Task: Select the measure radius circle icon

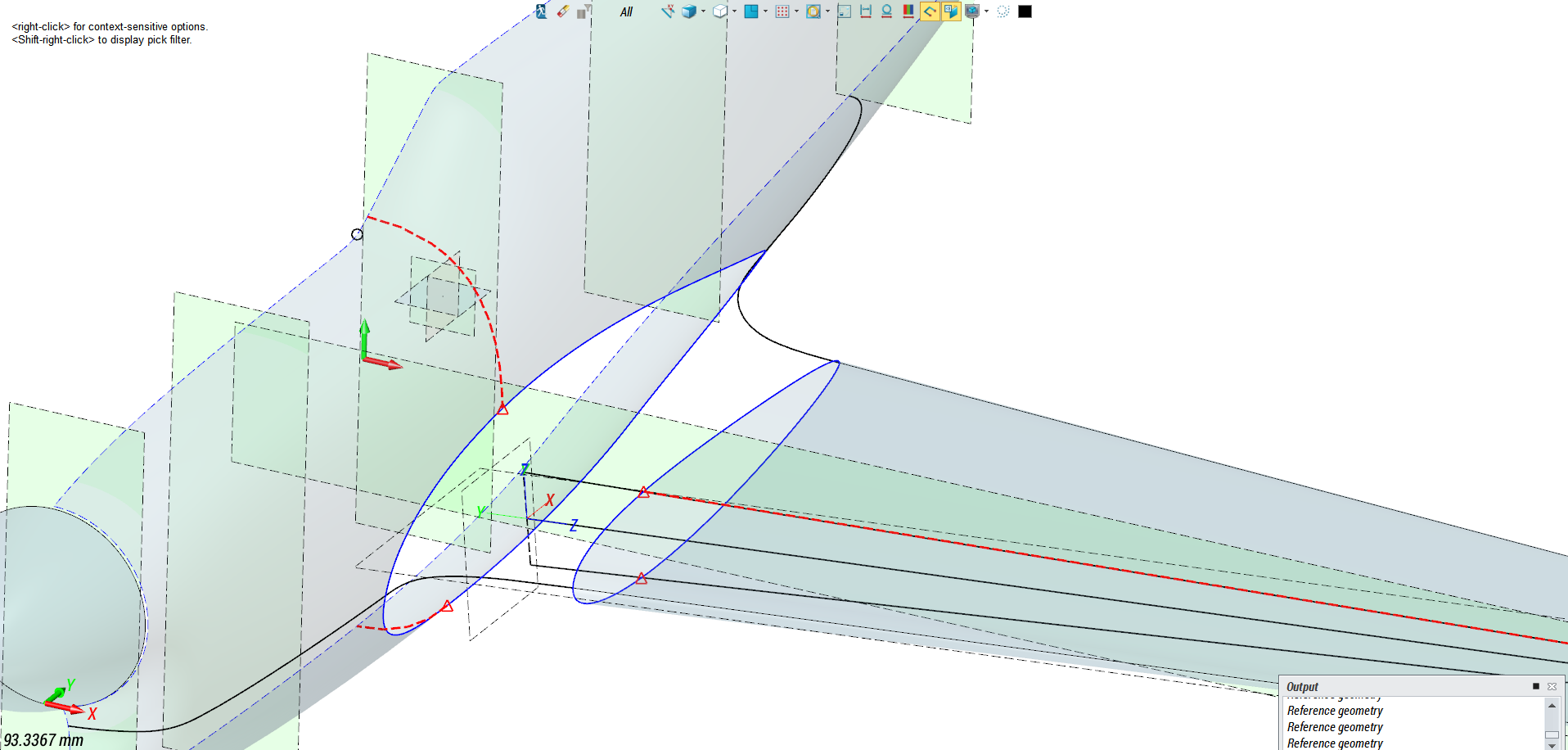Action: pos(886,11)
